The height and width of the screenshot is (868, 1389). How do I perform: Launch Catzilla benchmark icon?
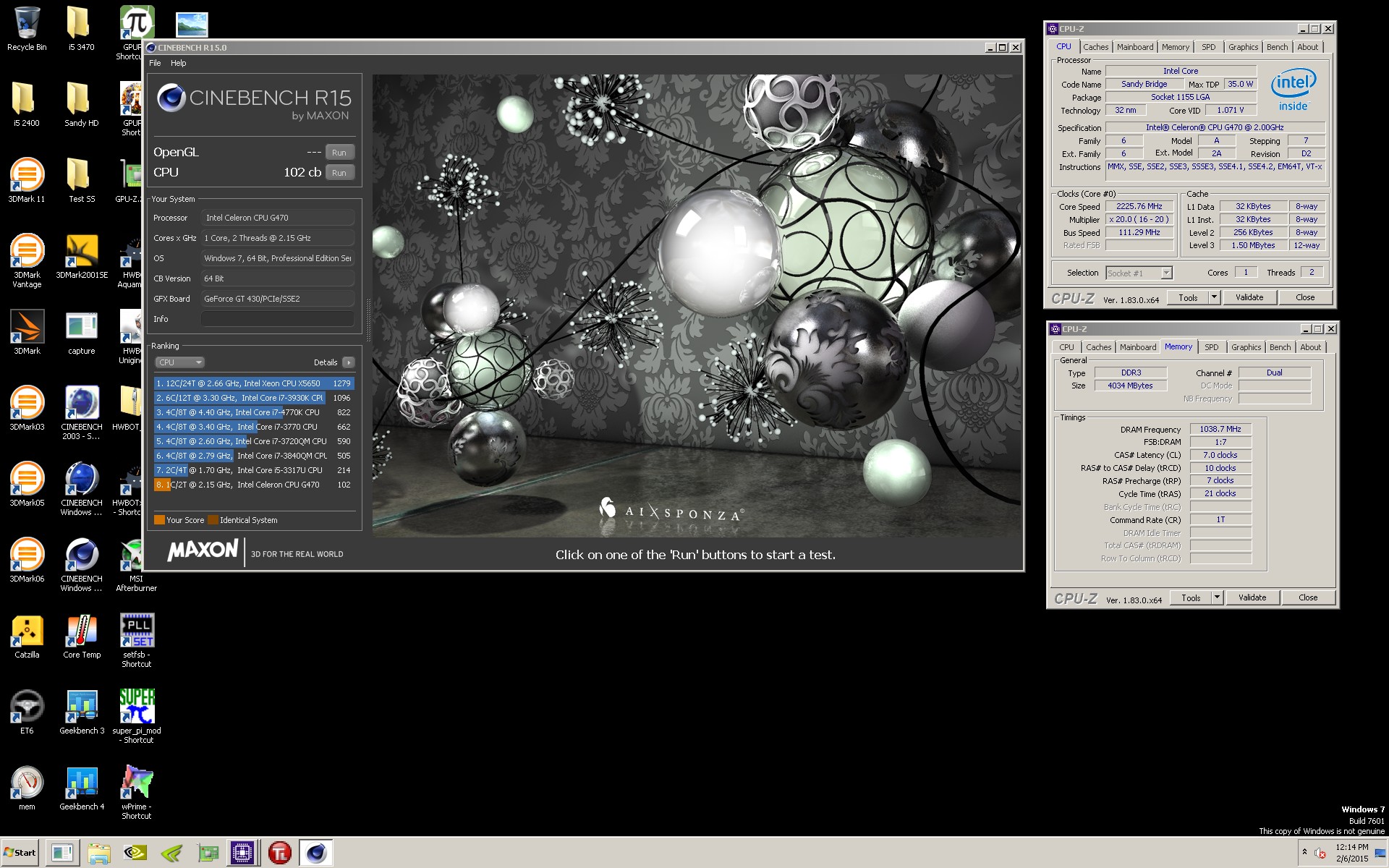tap(27, 637)
